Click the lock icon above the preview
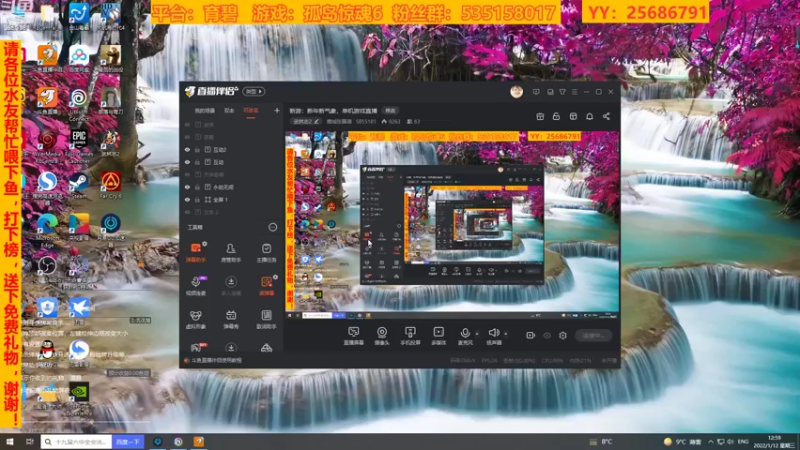This screenshot has height=450, width=800. 556,116
